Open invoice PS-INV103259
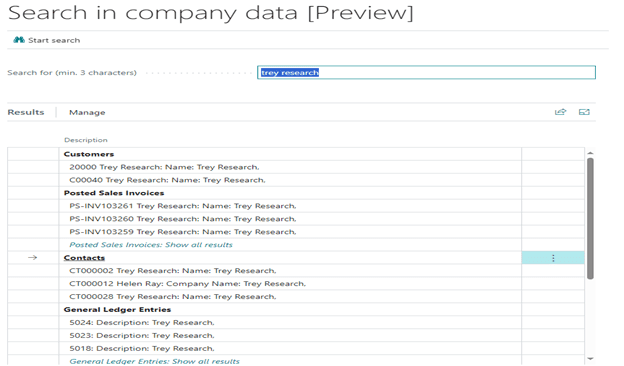Screen dimensions: 624x366 click(183, 232)
